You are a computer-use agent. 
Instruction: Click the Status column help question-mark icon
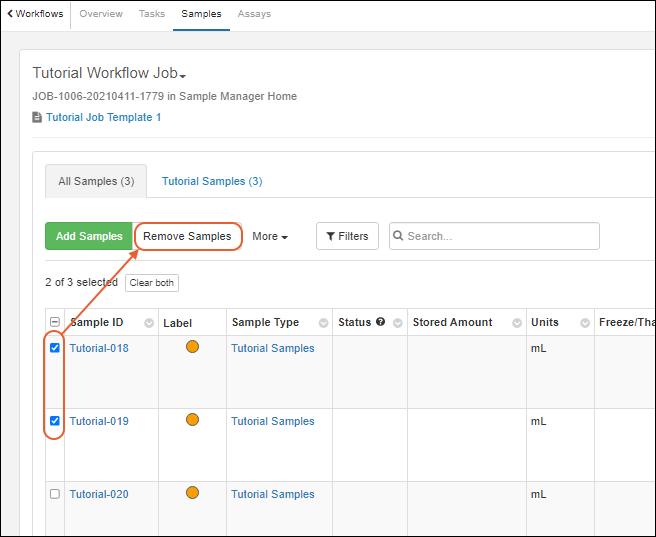pyautogui.click(x=381, y=323)
